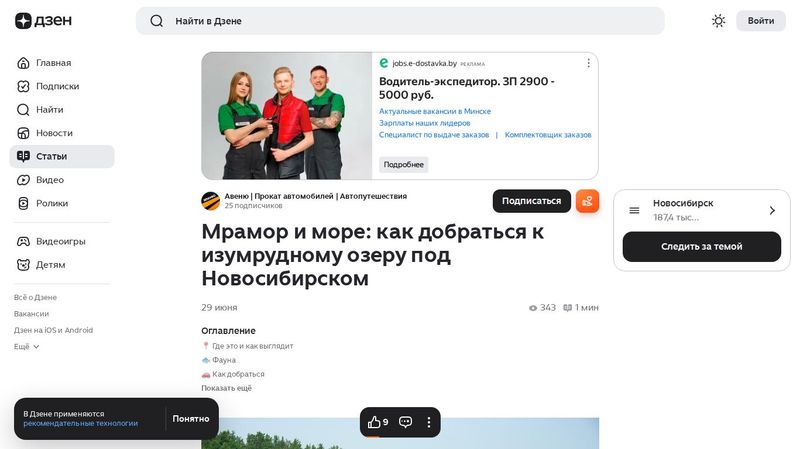Click the Следить за темой button

[x=701, y=247]
